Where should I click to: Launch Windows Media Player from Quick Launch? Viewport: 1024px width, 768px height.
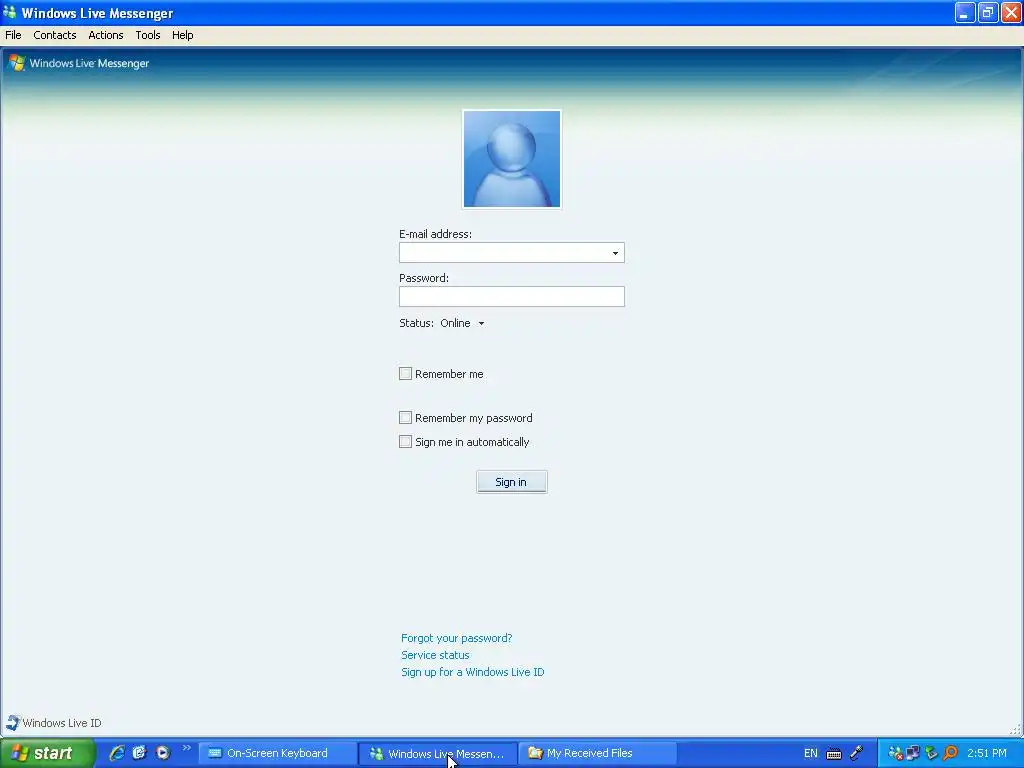tap(163, 753)
